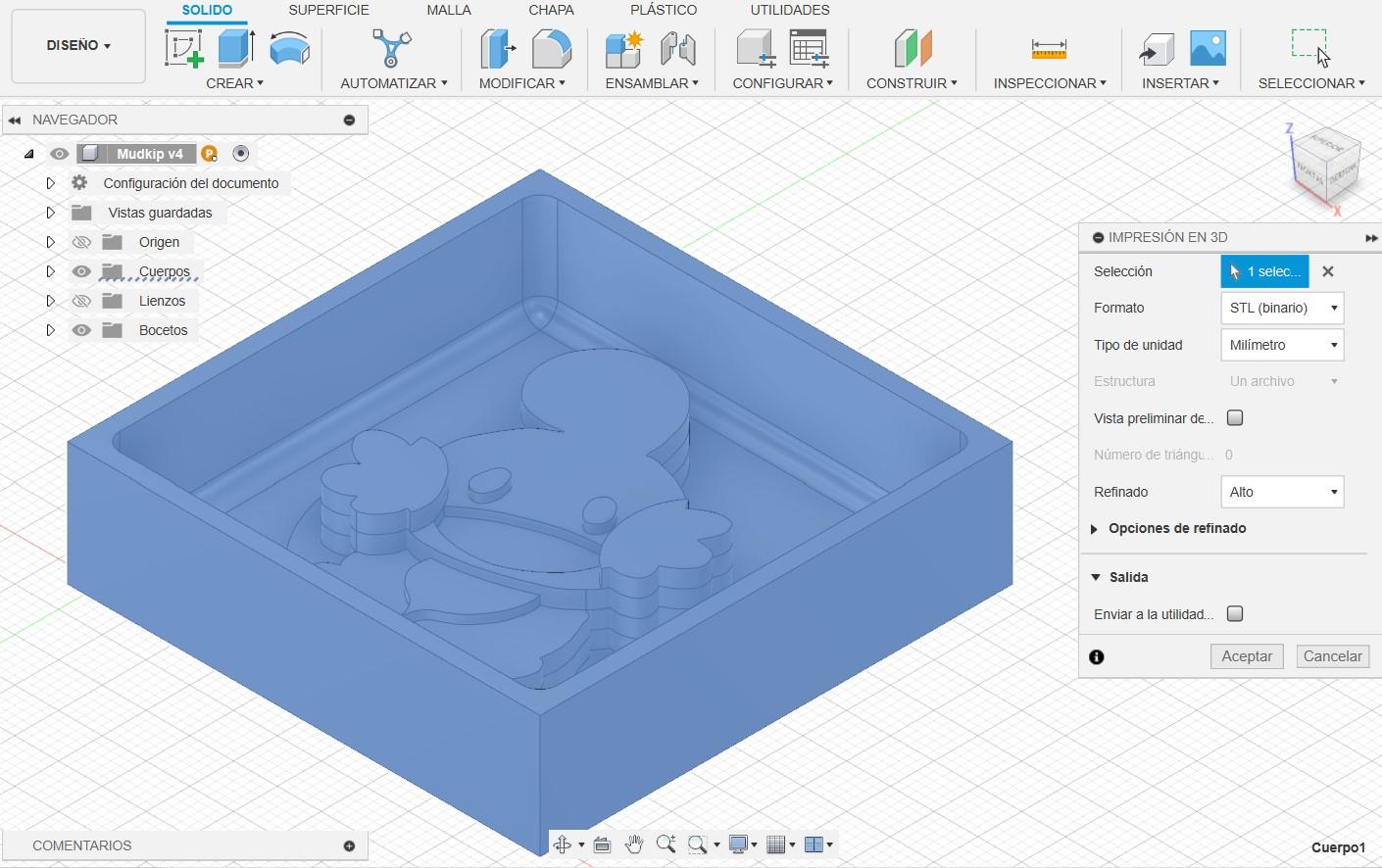Viewport: 1382px width, 868px height.
Task: Switch to the UTILIDADES tab
Action: click(x=790, y=10)
